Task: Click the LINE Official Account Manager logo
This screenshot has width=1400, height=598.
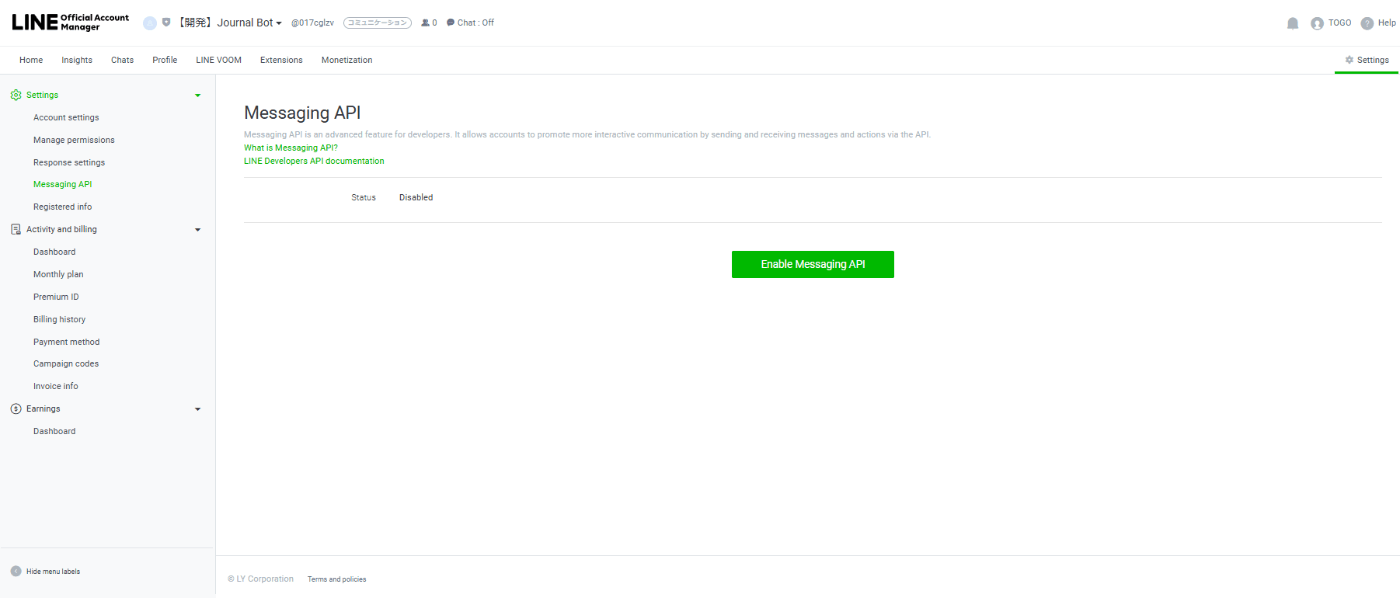Action: click(x=70, y=22)
